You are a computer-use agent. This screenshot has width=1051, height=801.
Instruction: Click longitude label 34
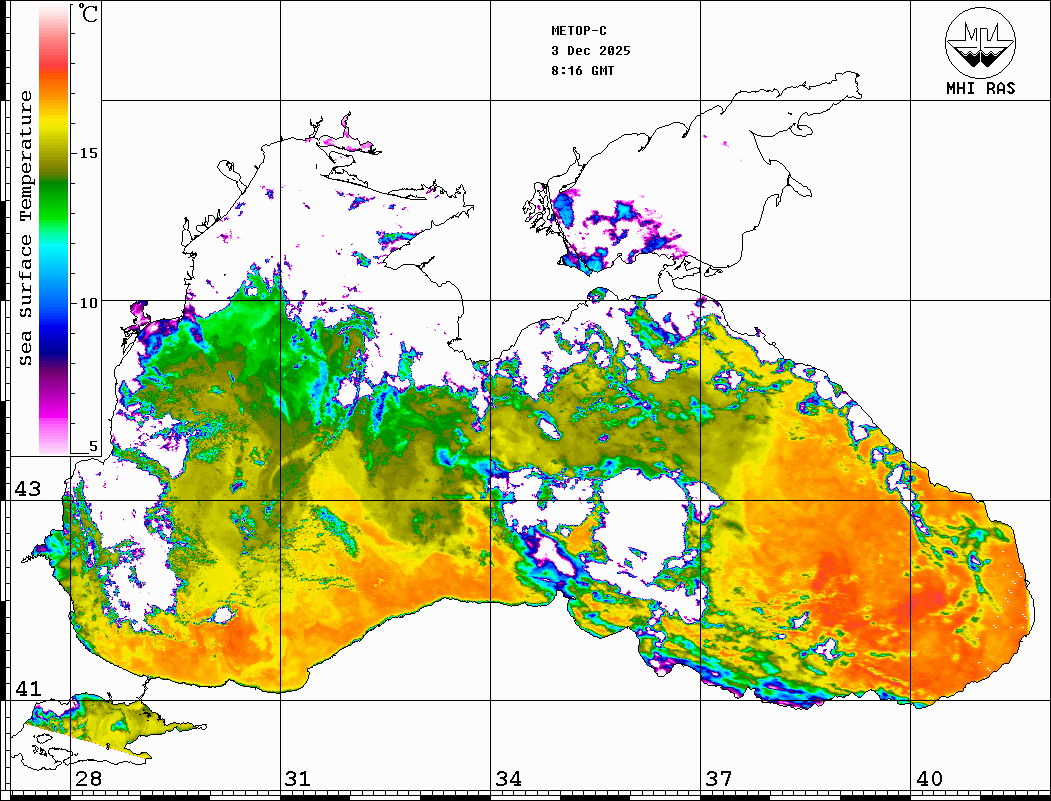pos(507,779)
